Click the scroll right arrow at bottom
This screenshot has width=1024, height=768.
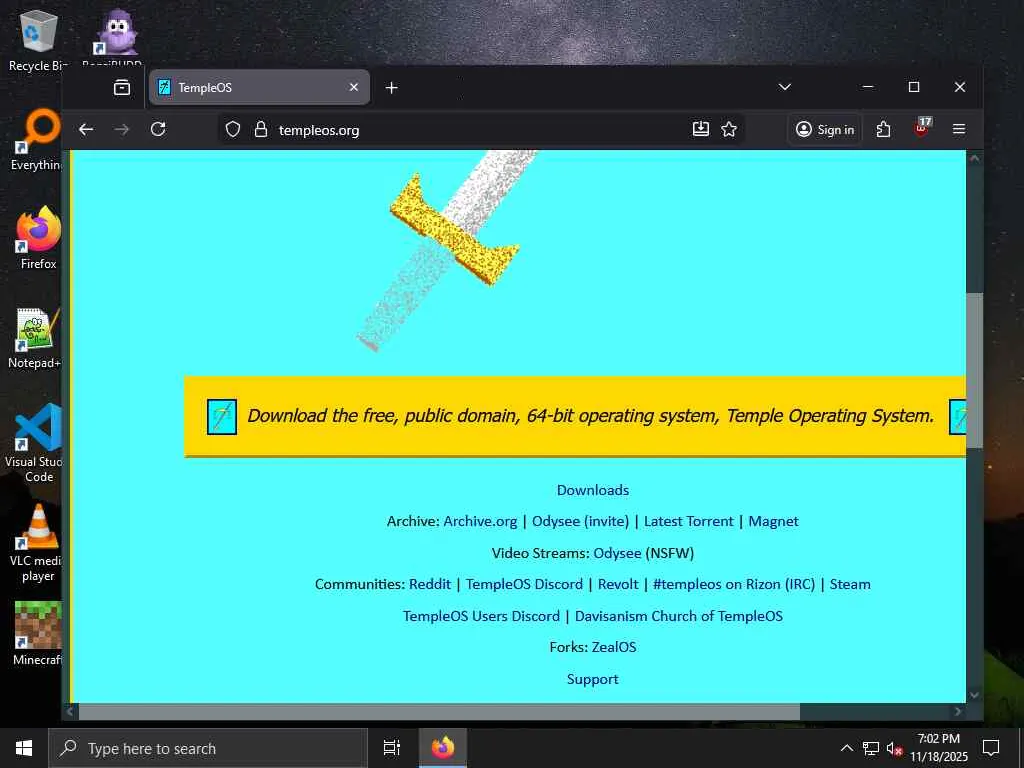958,711
